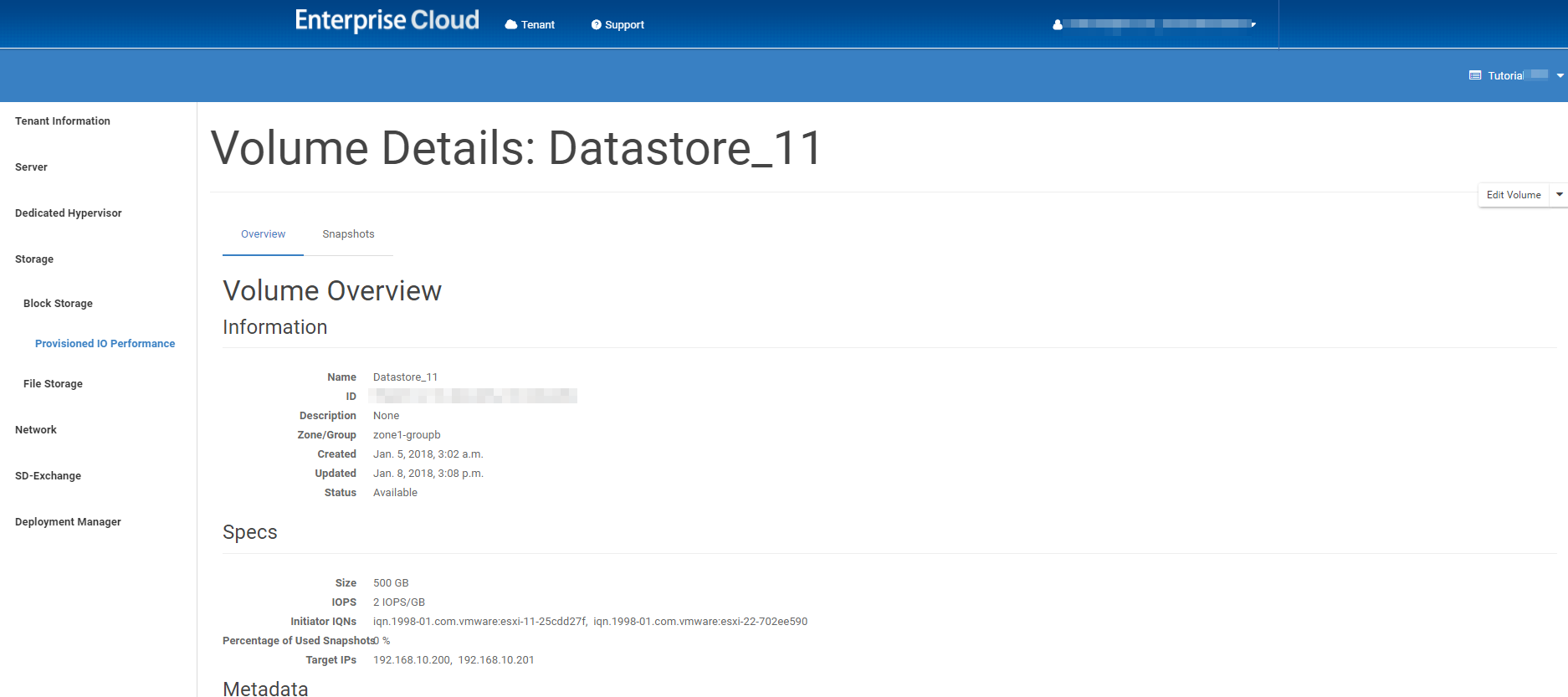Open the SD-Exchange sidebar section

48,476
